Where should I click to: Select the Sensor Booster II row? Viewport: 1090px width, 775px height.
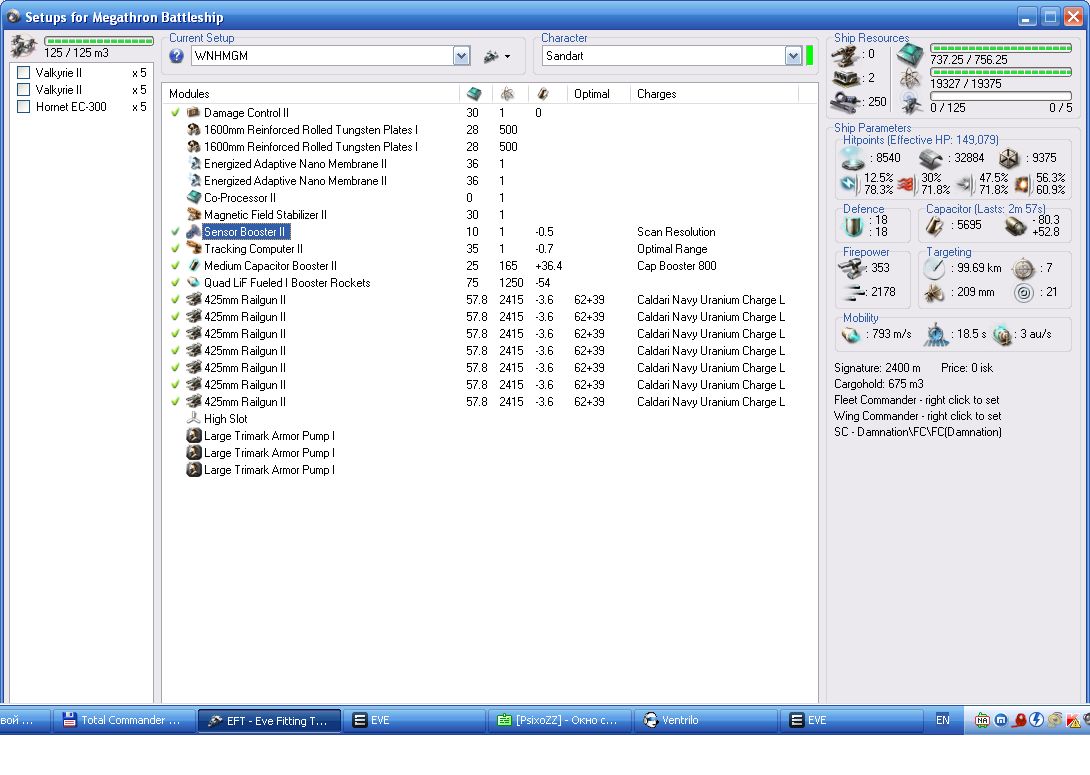490,231
